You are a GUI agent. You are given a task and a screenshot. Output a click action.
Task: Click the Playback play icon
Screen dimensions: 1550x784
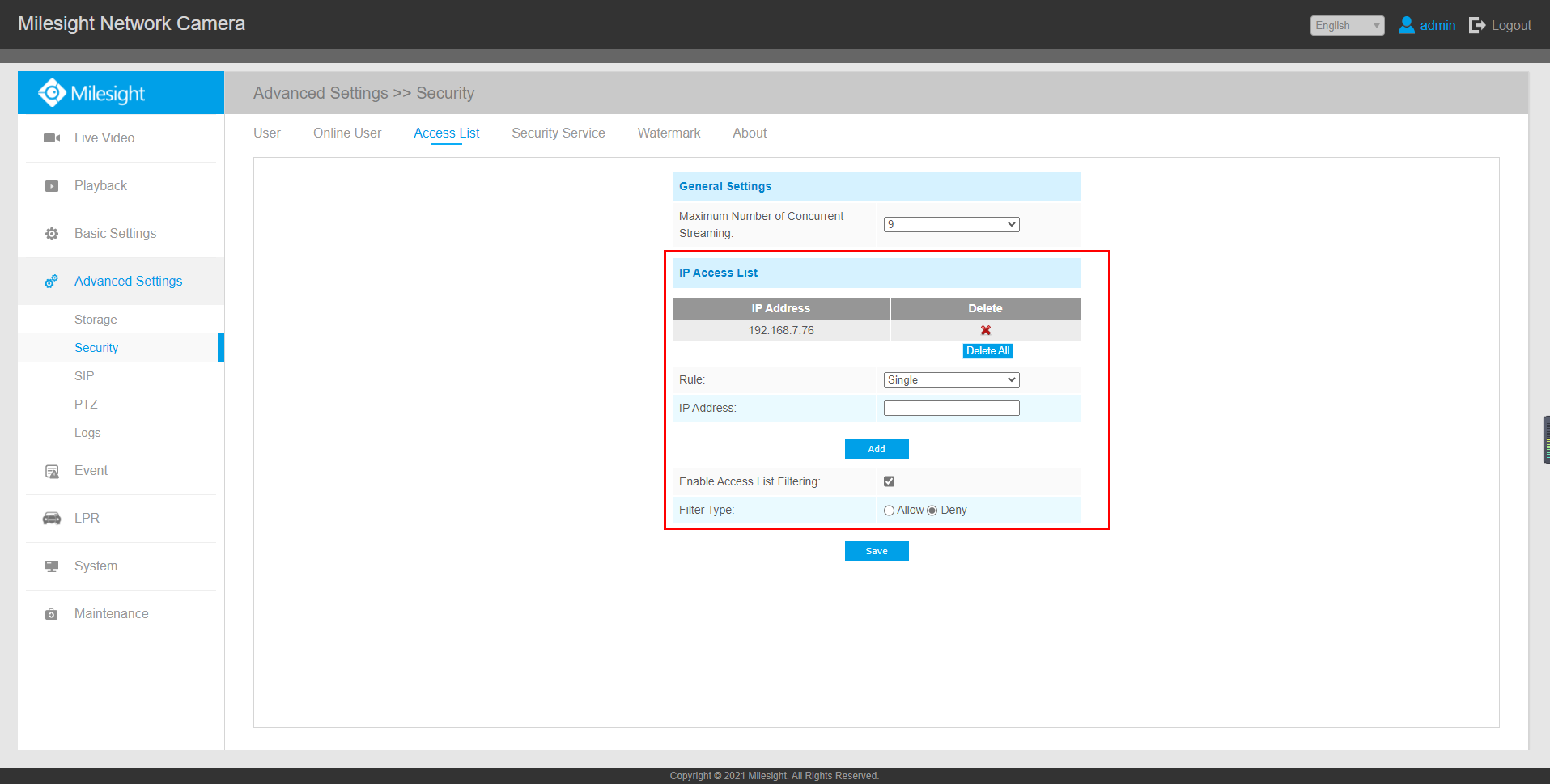tap(52, 186)
